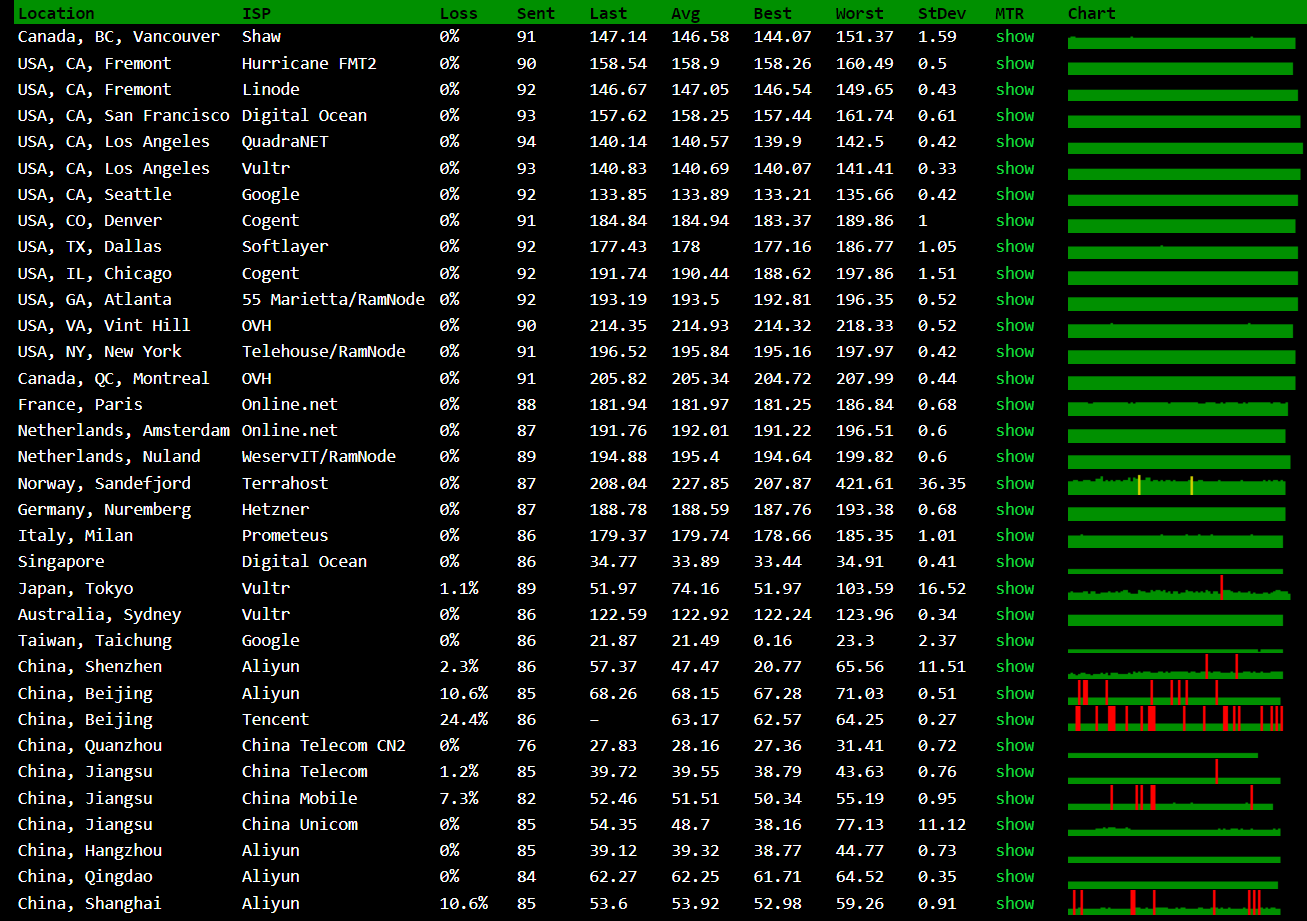Image resolution: width=1307 pixels, height=921 pixels.
Task: Select the 24.4% loss value
Action: coord(464,719)
